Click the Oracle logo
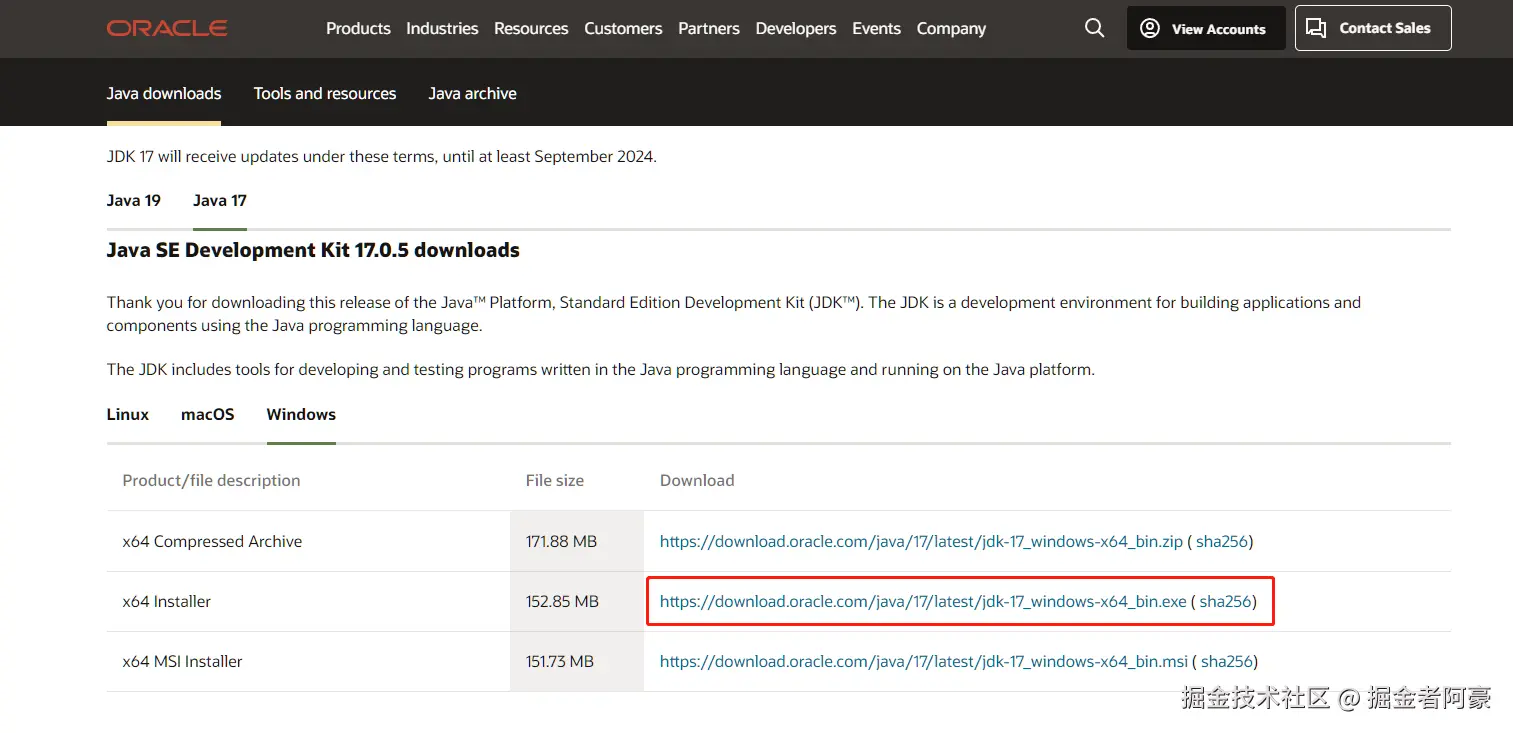1513x733 pixels. point(167,28)
